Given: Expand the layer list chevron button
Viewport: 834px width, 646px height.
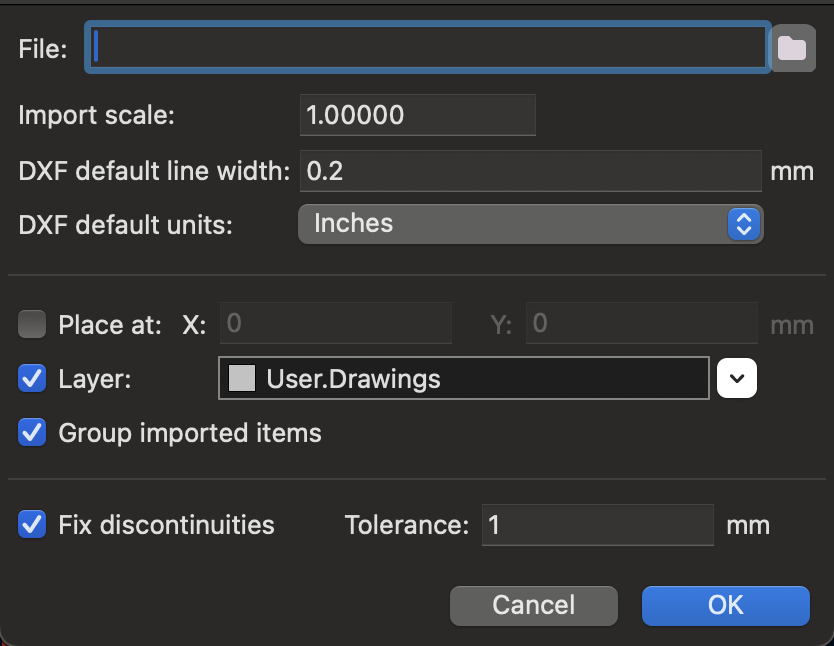Looking at the screenshot, I should pyautogui.click(x=737, y=378).
